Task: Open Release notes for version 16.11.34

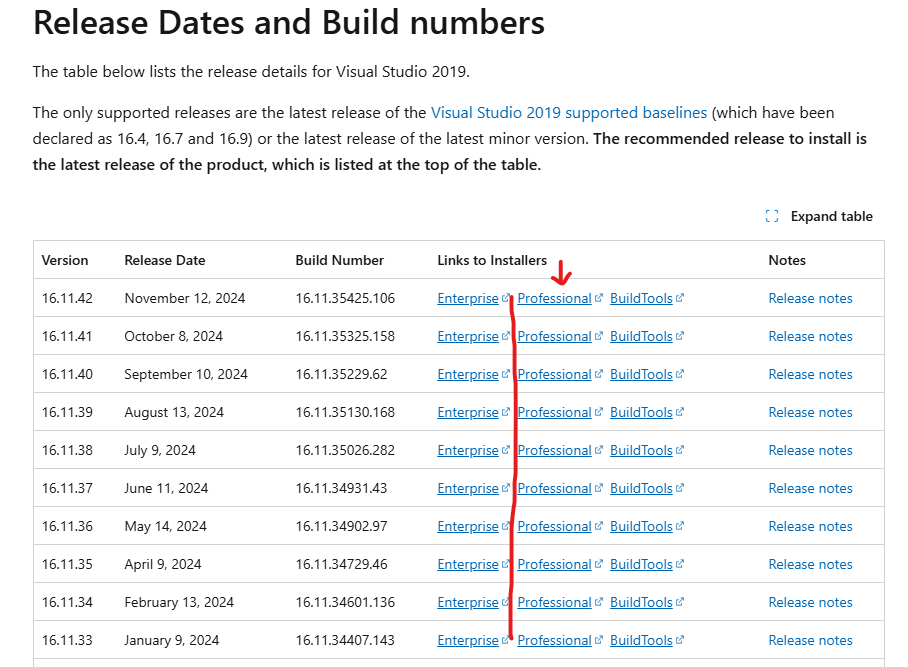Action: [810, 602]
